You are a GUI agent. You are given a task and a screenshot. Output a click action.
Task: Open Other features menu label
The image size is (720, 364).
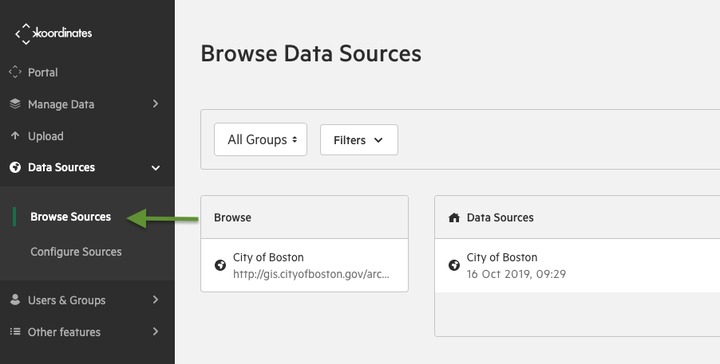[64, 332]
